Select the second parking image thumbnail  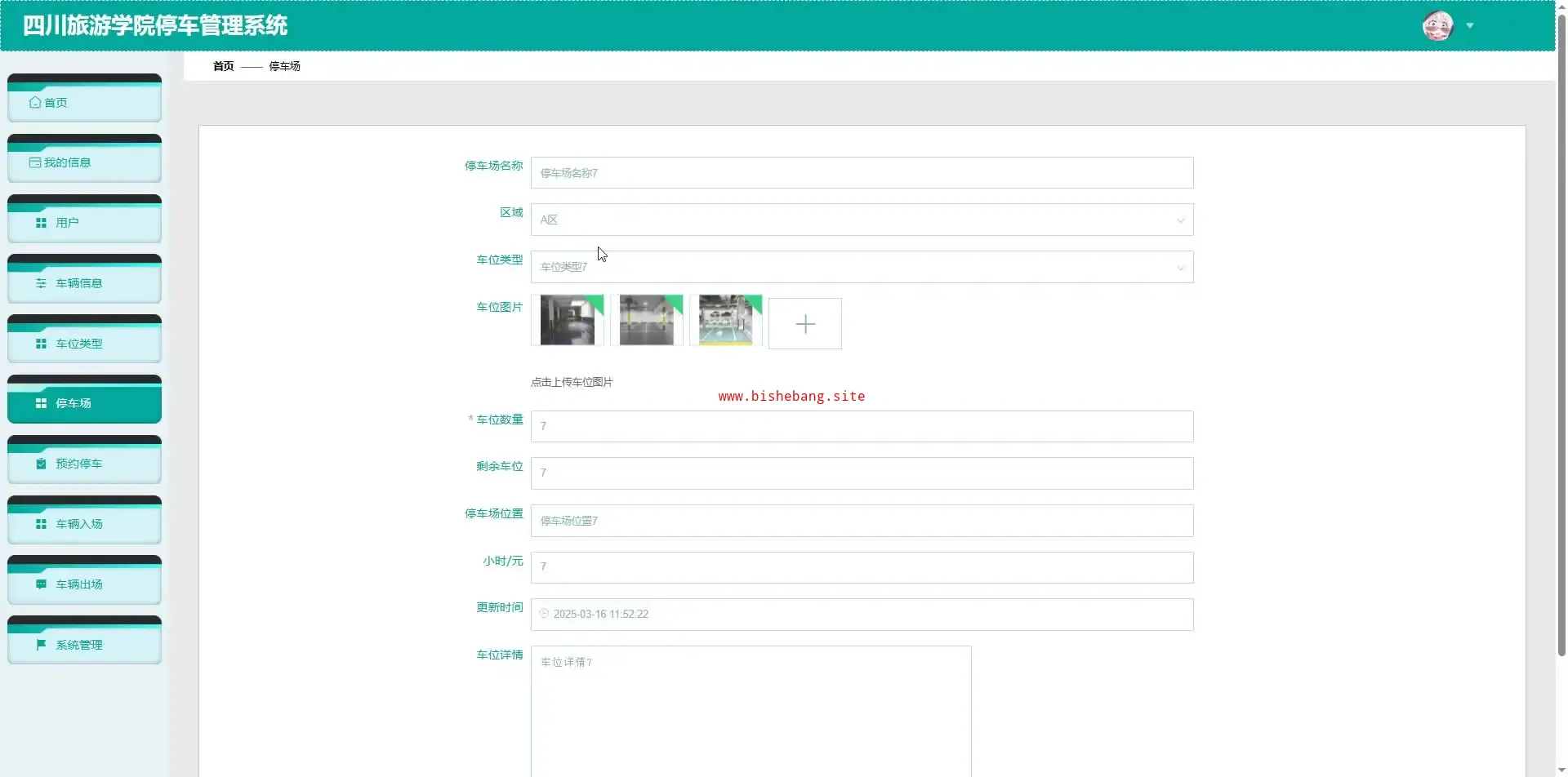coord(647,321)
